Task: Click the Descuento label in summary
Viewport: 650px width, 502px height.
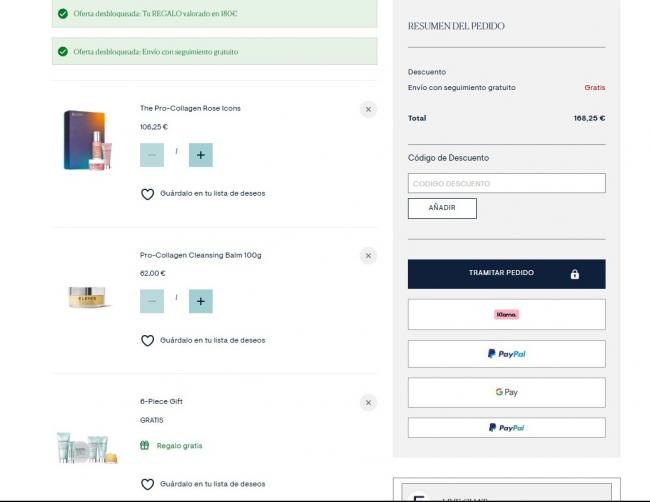Action: [x=427, y=72]
